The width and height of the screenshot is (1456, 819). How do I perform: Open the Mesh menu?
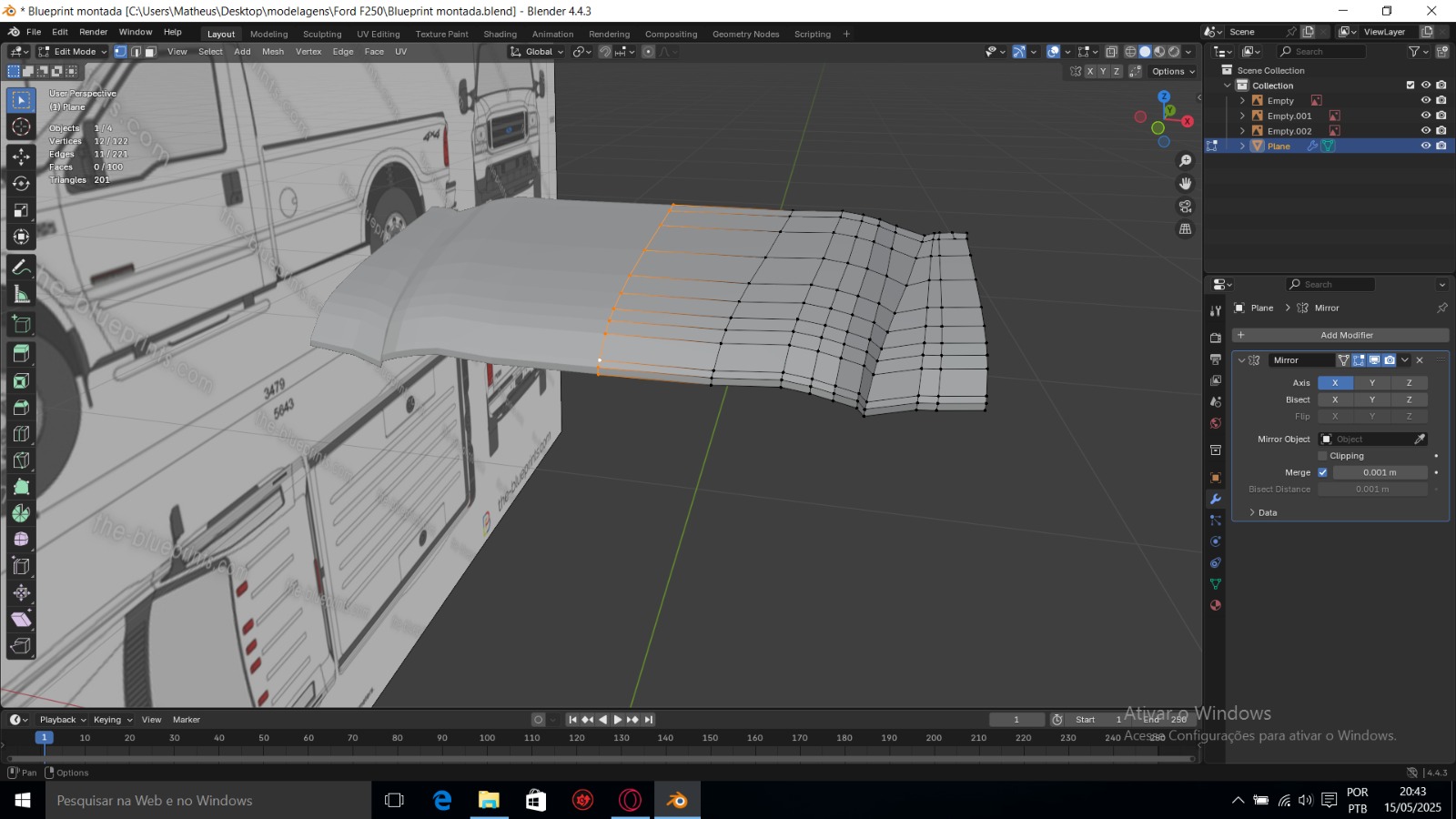point(273,52)
